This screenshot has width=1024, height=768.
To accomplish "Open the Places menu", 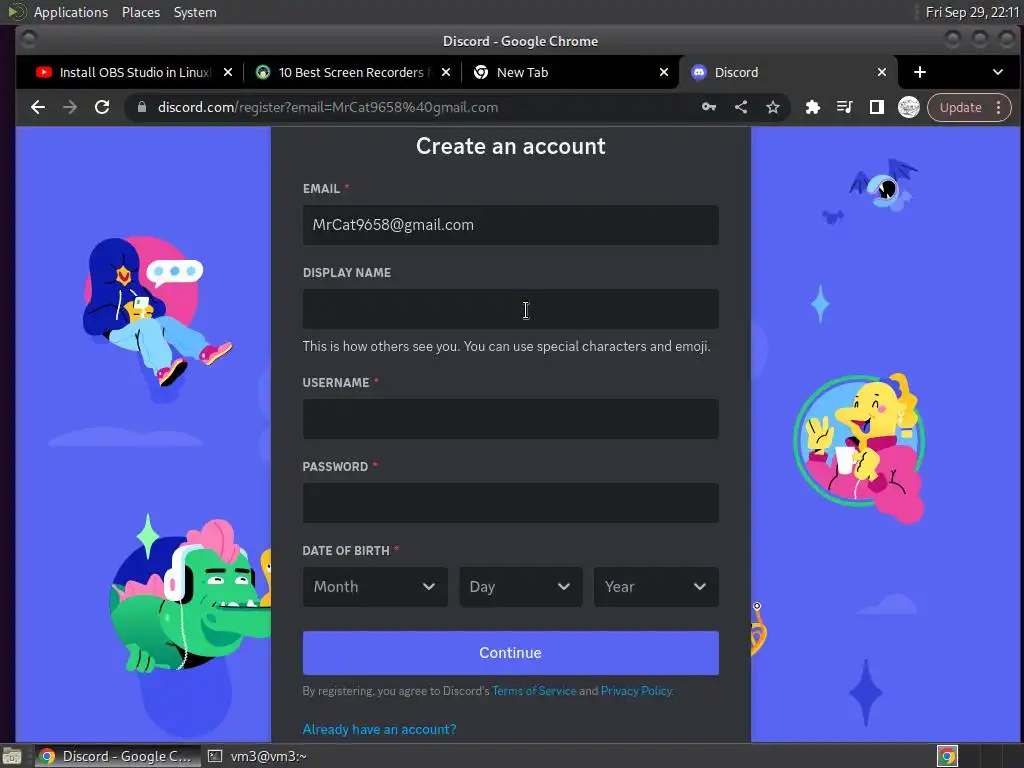I will pos(140,12).
